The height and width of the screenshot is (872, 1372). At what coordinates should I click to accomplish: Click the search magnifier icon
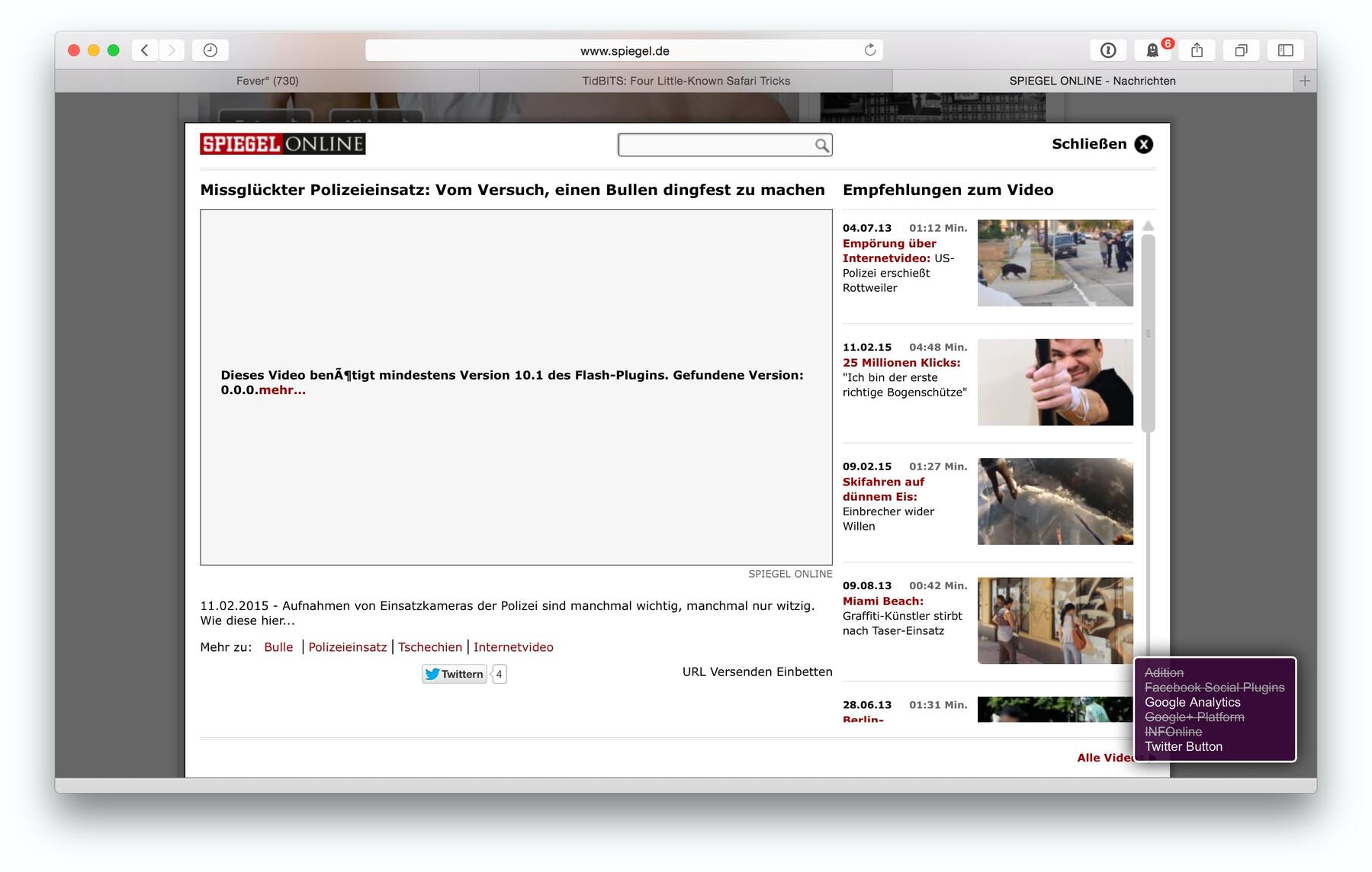[x=821, y=145]
